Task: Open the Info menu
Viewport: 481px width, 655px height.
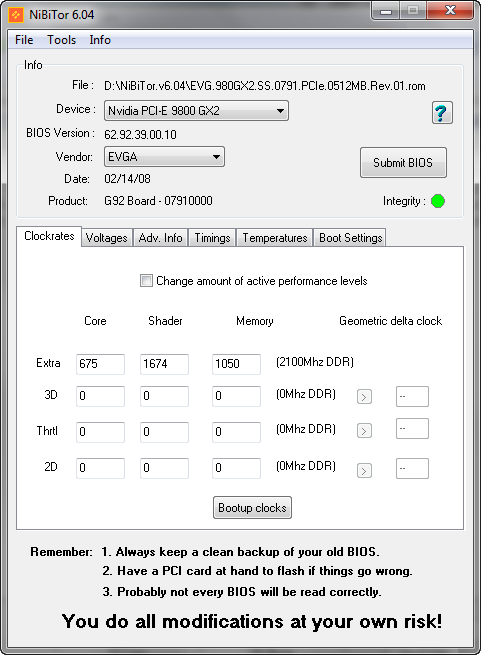Action: click(x=100, y=40)
